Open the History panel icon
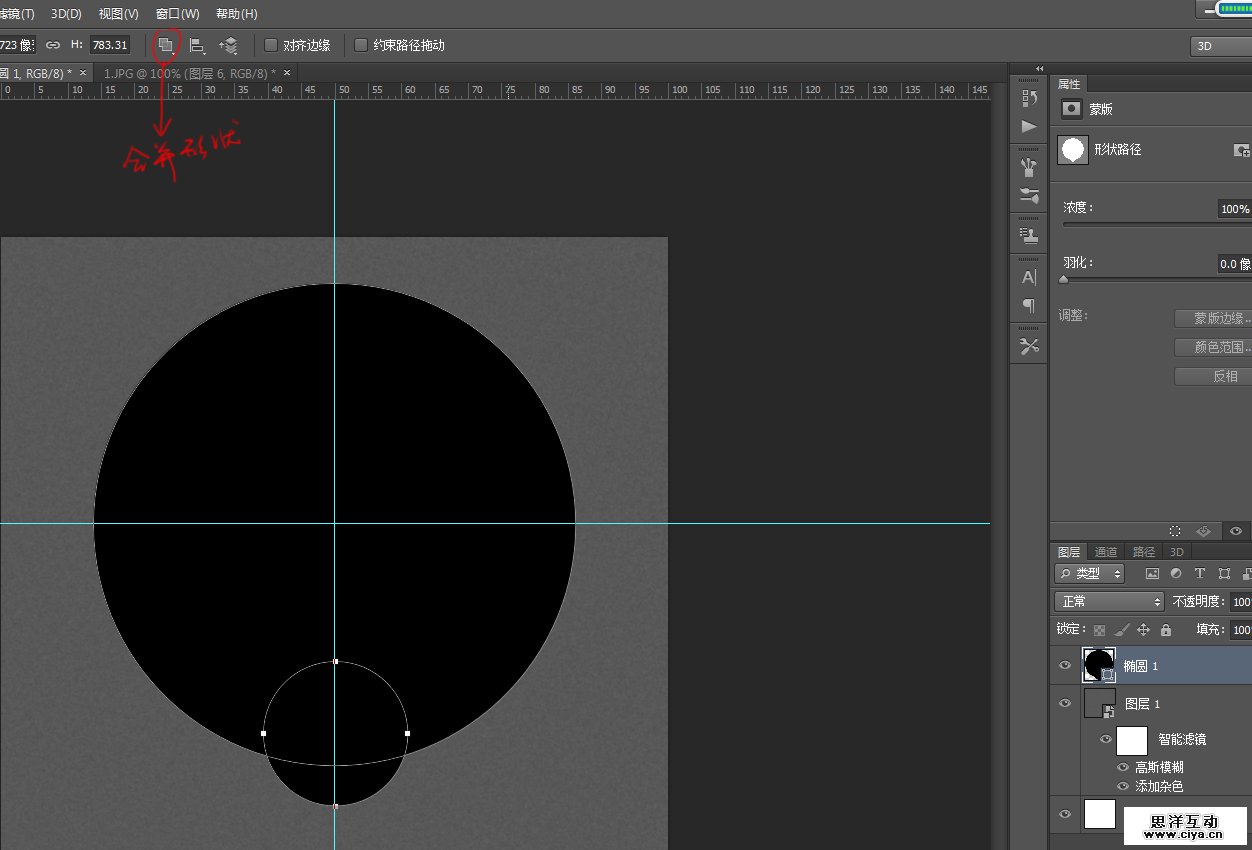Screen dimensions: 1252x850 click(x=1029, y=98)
